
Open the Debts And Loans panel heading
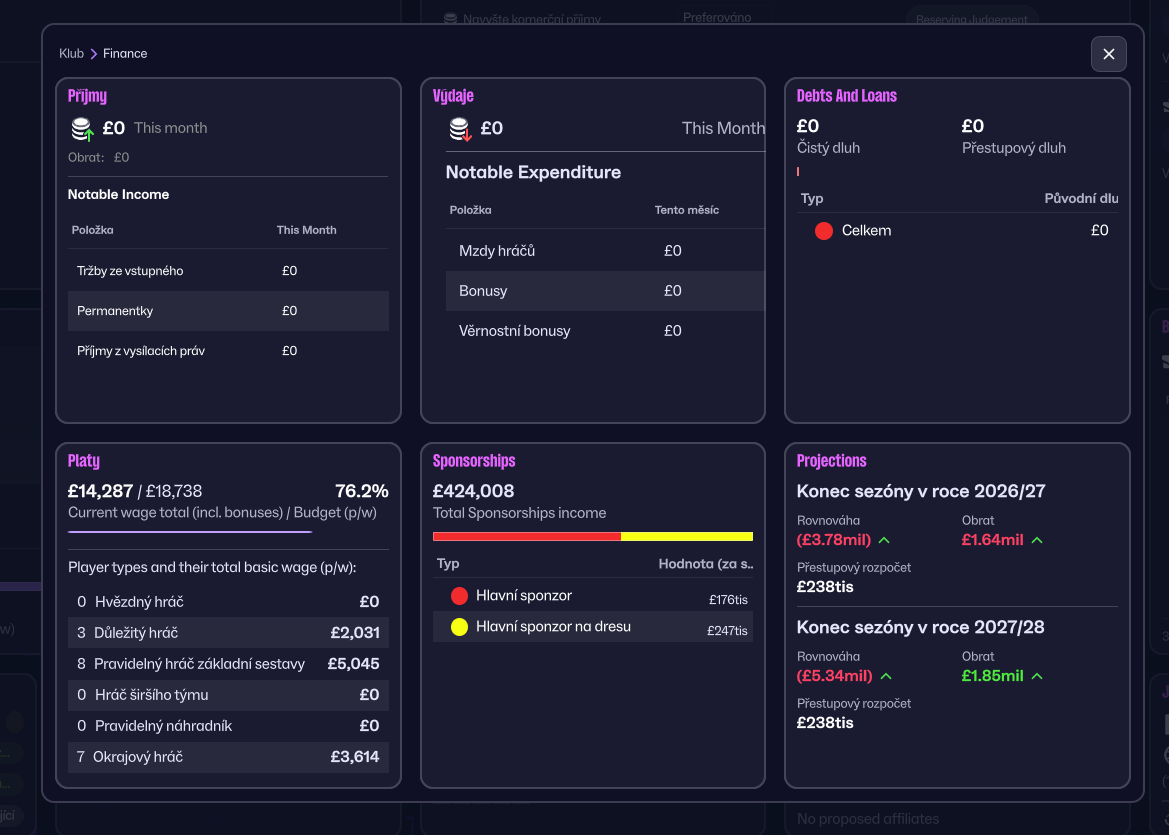point(846,96)
